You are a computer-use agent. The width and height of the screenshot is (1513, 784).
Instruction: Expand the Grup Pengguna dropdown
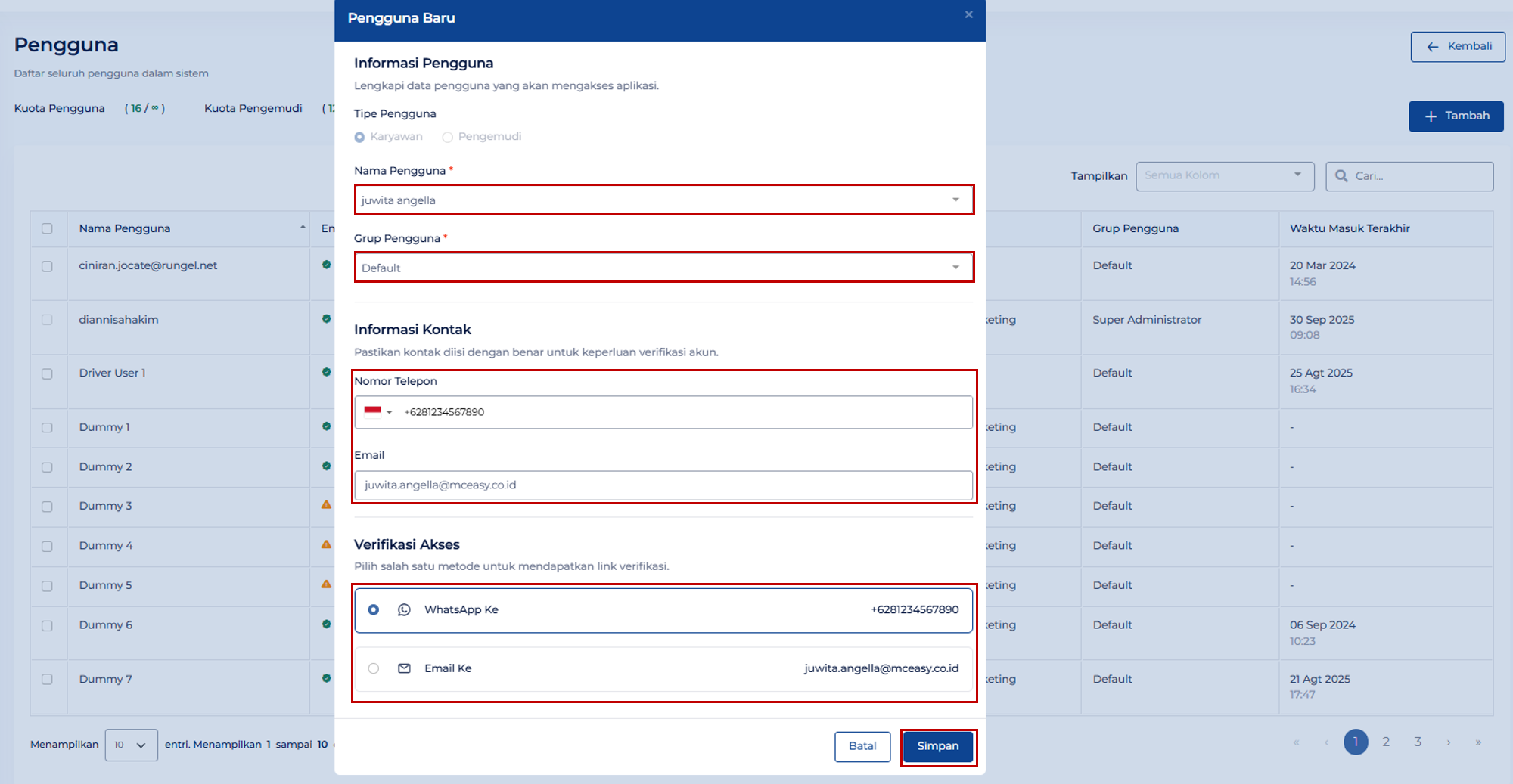coord(663,268)
